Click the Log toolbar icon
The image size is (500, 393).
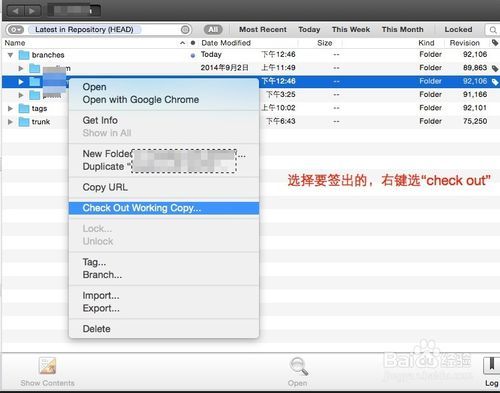pyautogui.click(x=491, y=366)
